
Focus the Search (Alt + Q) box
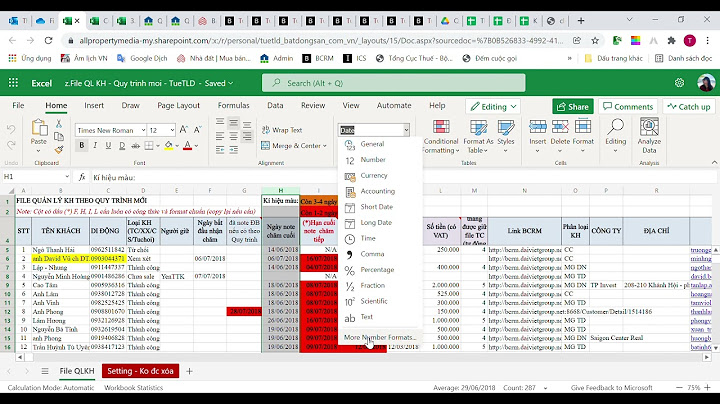click(x=394, y=83)
